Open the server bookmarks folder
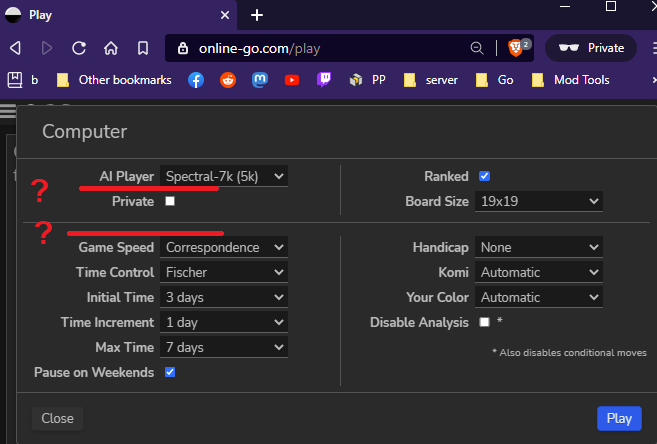Viewport: 657px width, 444px height. pyautogui.click(x=431, y=80)
